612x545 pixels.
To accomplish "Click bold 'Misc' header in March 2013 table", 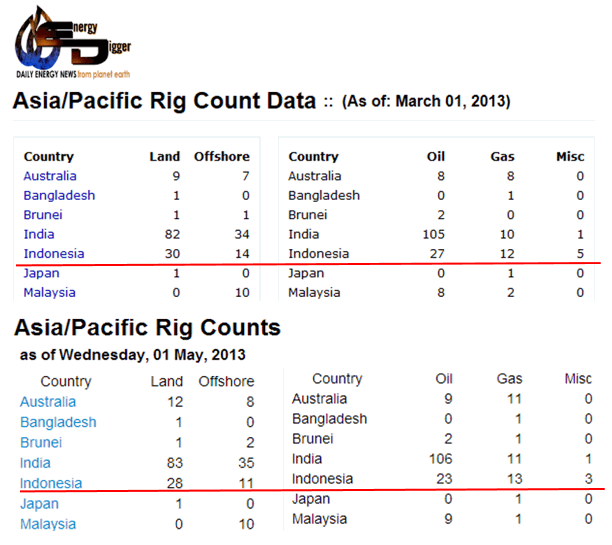I will pyautogui.click(x=570, y=157).
